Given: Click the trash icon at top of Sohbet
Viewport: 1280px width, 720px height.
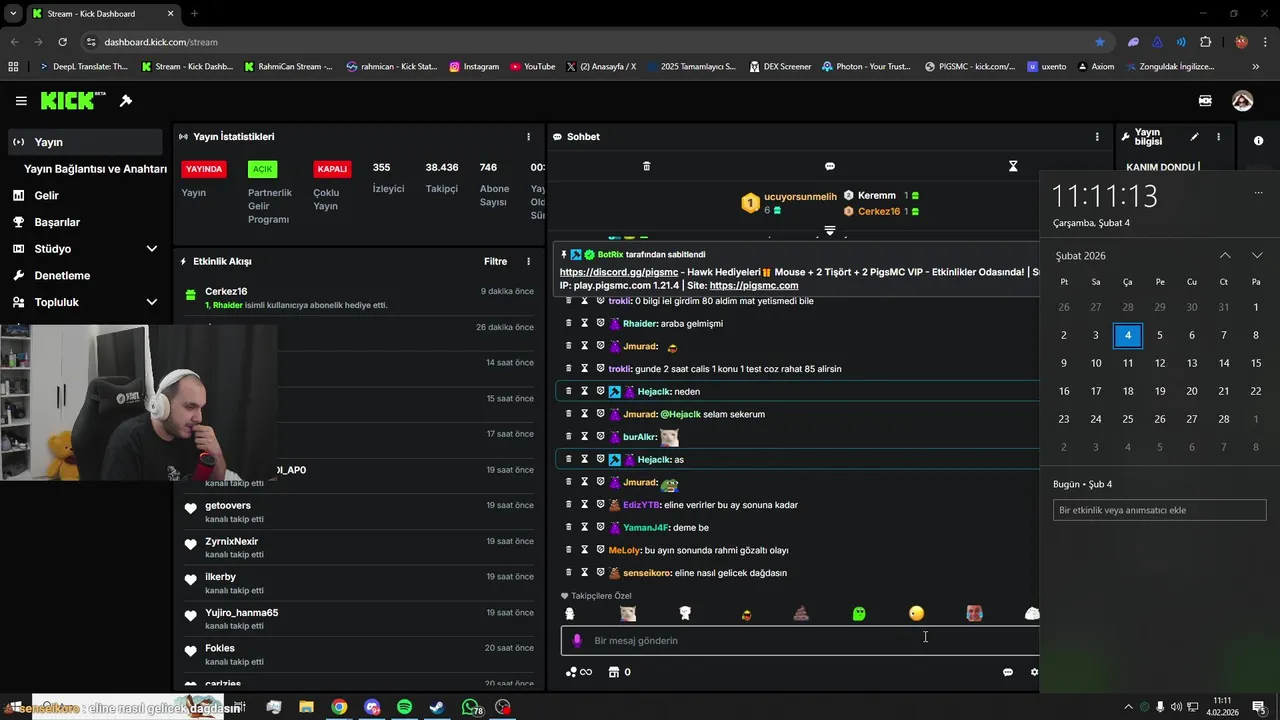Looking at the screenshot, I should (646, 166).
